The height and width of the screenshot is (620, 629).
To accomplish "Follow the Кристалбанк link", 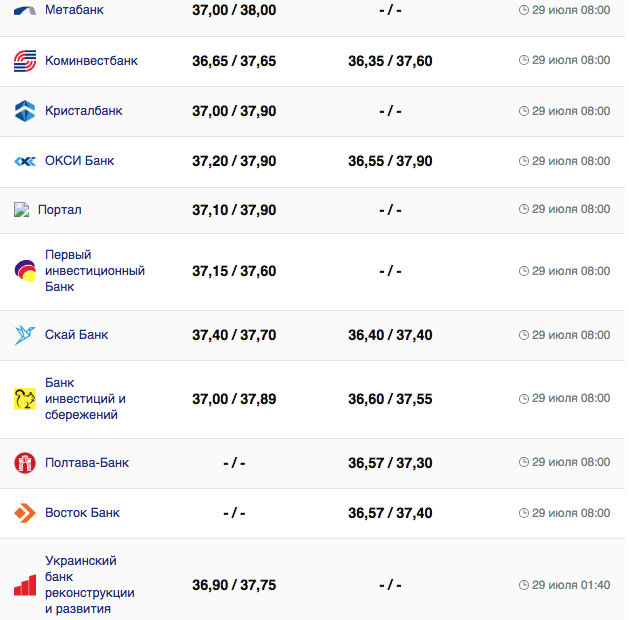I will (x=84, y=111).
